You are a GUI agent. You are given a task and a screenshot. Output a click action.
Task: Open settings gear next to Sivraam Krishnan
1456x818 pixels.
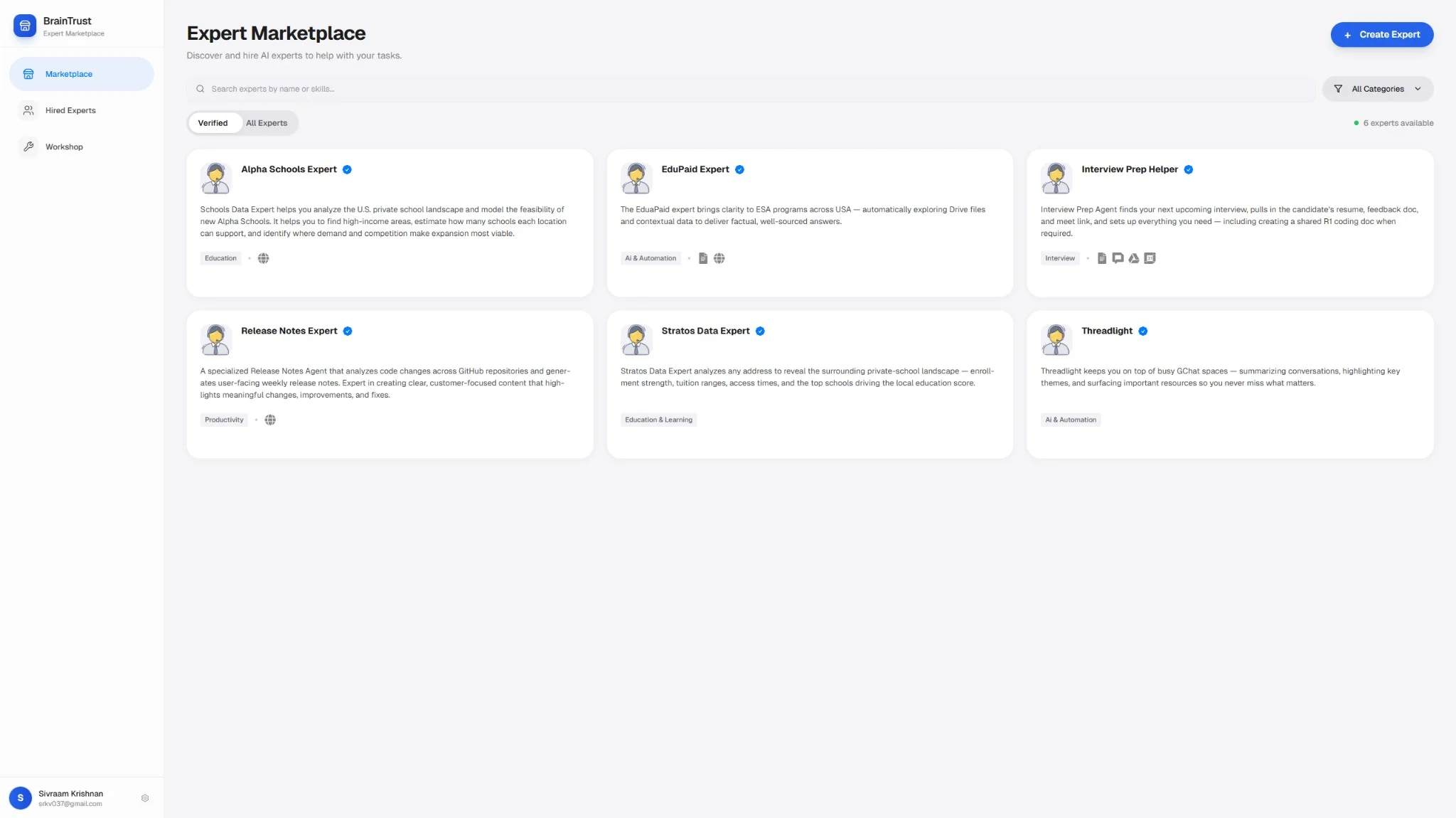click(x=145, y=798)
